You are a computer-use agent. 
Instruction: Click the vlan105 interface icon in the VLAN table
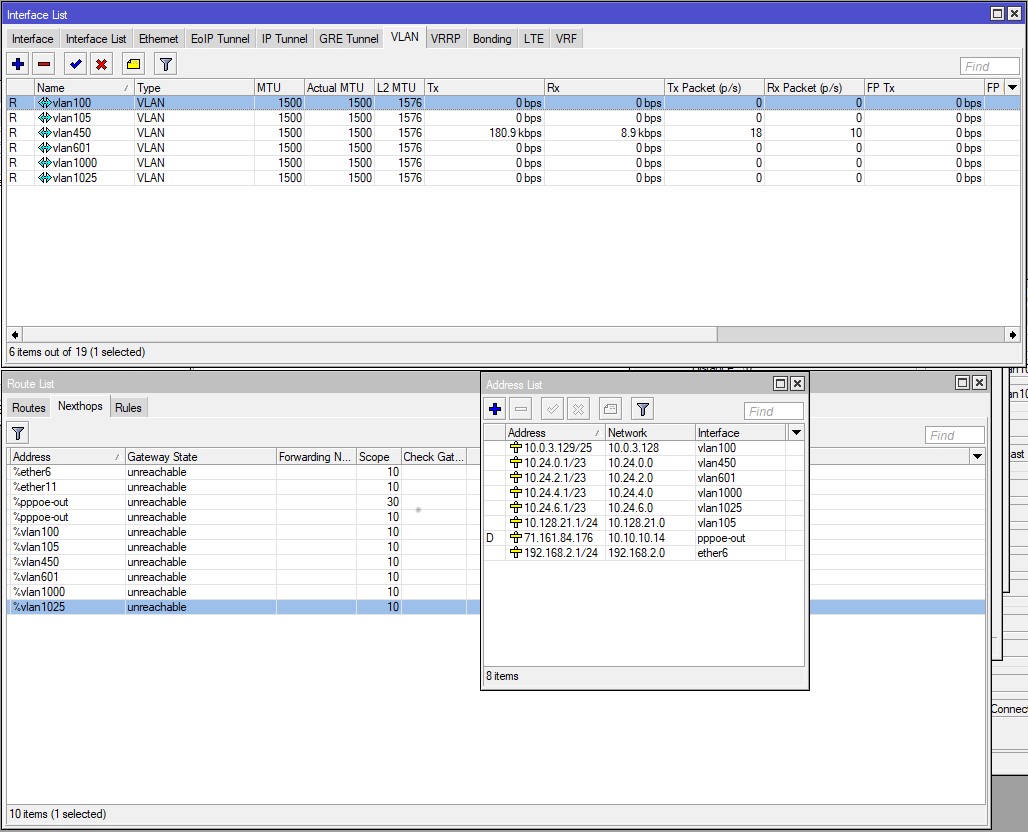point(45,118)
